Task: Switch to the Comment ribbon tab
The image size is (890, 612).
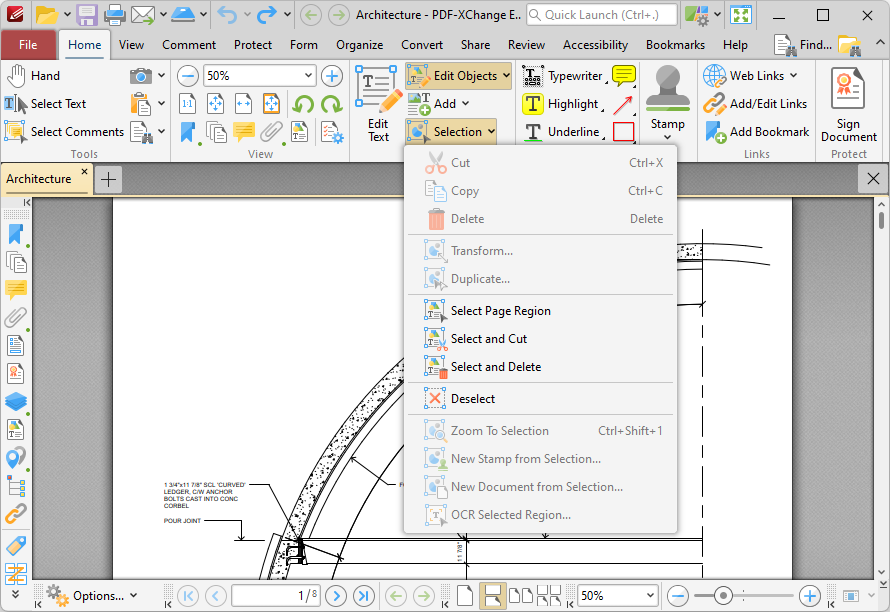Action: click(x=188, y=44)
